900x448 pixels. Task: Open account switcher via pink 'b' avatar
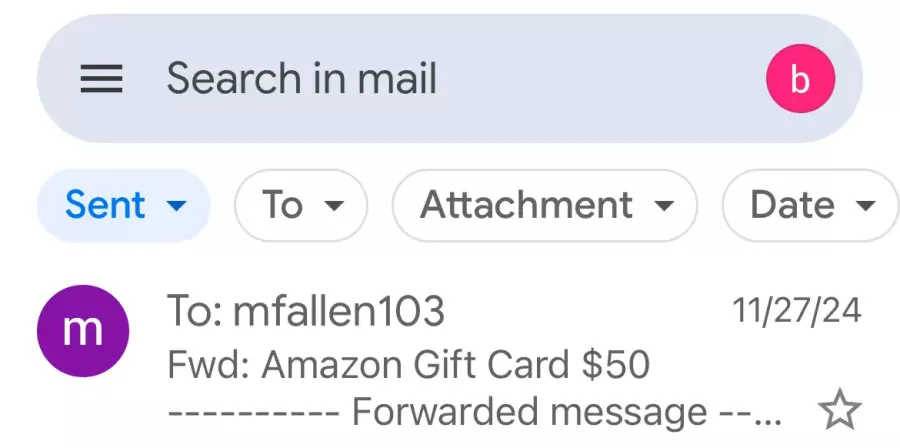(x=800, y=79)
